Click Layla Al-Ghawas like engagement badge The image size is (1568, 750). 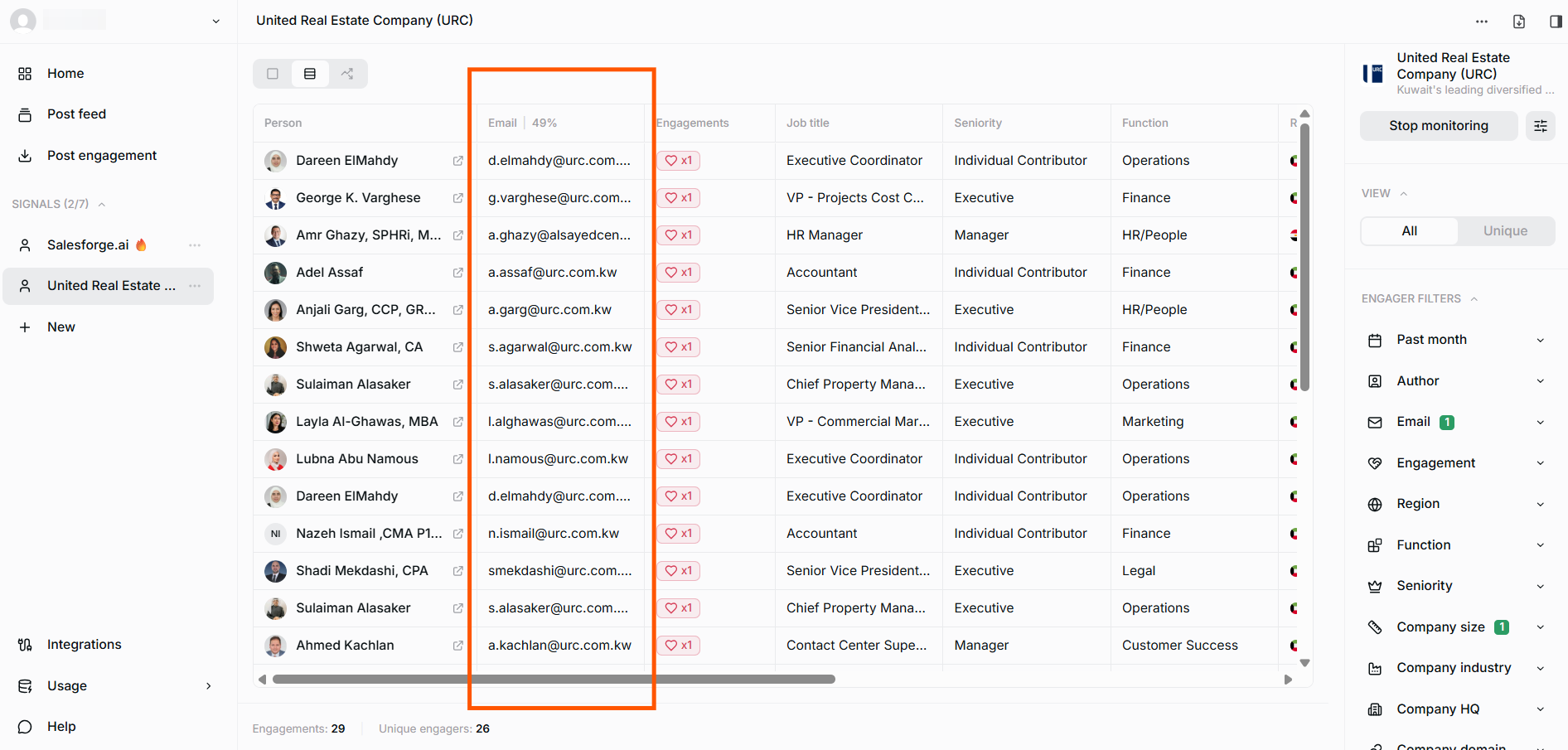pos(678,422)
